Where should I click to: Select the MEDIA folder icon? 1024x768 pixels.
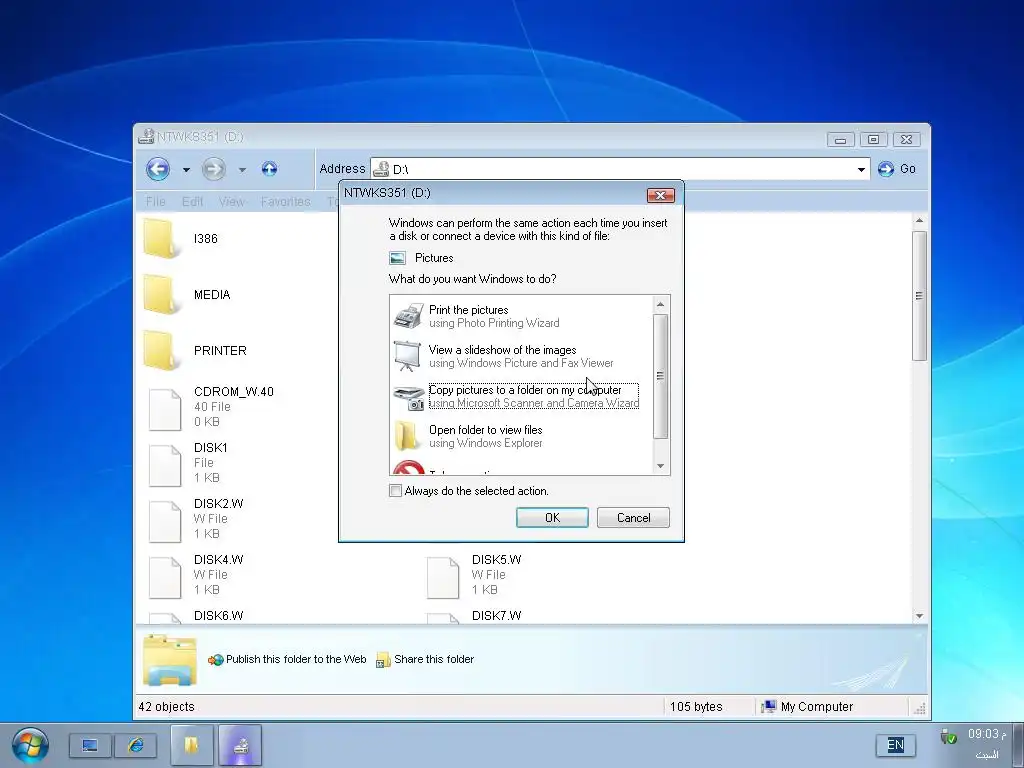[x=161, y=295]
